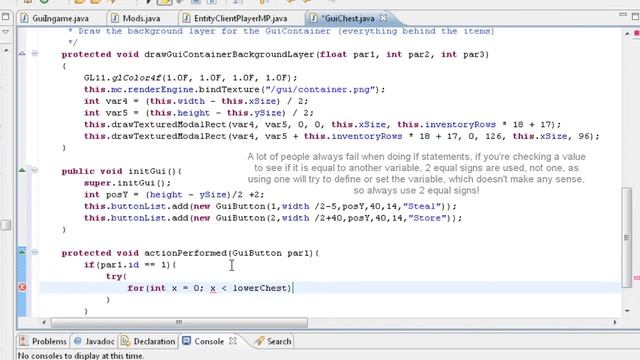Click "No consoles to display at this time."
This screenshot has width=640, height=360.
click(x=81, y=356)
